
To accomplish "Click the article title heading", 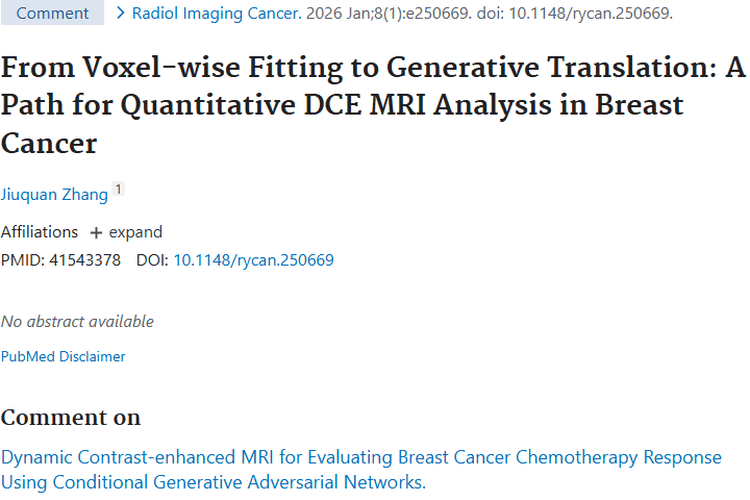I will pos(373,104).
